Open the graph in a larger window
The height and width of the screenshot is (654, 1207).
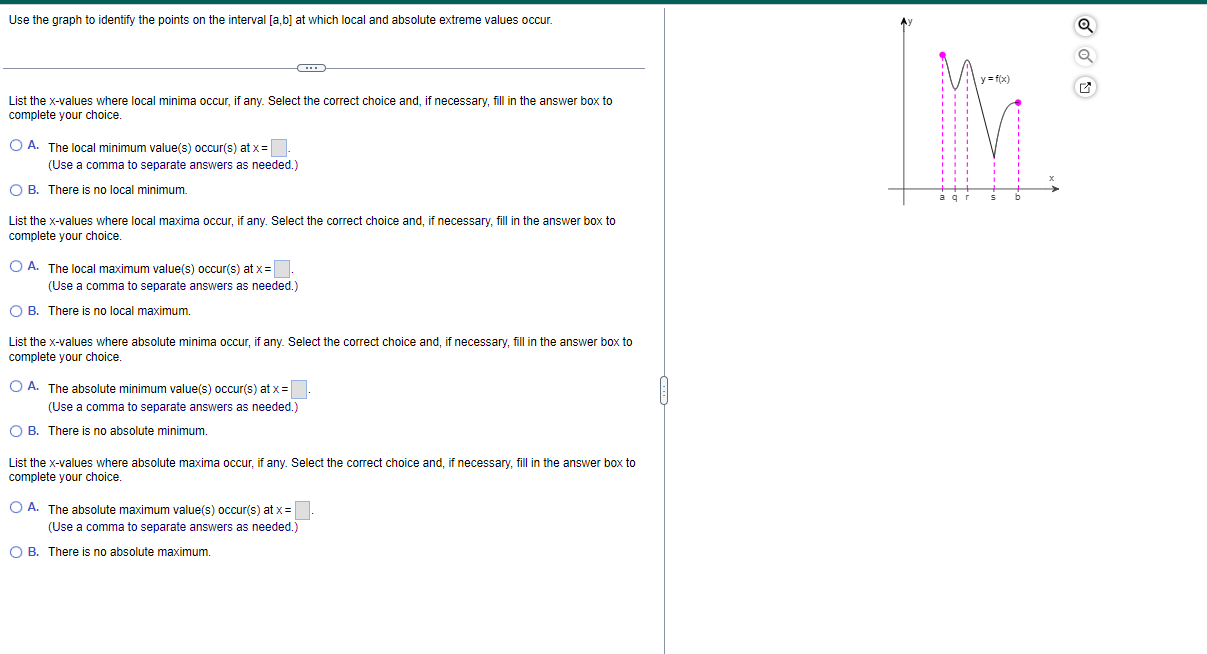[x=1085, y=87]
